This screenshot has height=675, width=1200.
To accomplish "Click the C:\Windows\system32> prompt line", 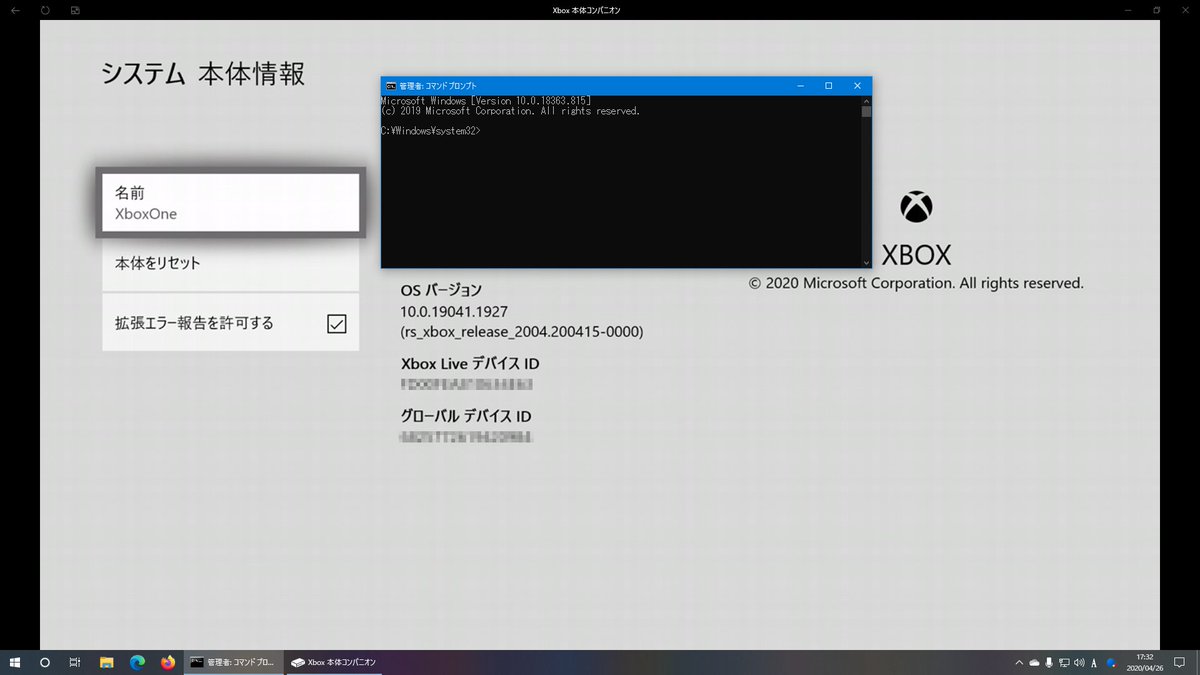I will coord(431,131).
